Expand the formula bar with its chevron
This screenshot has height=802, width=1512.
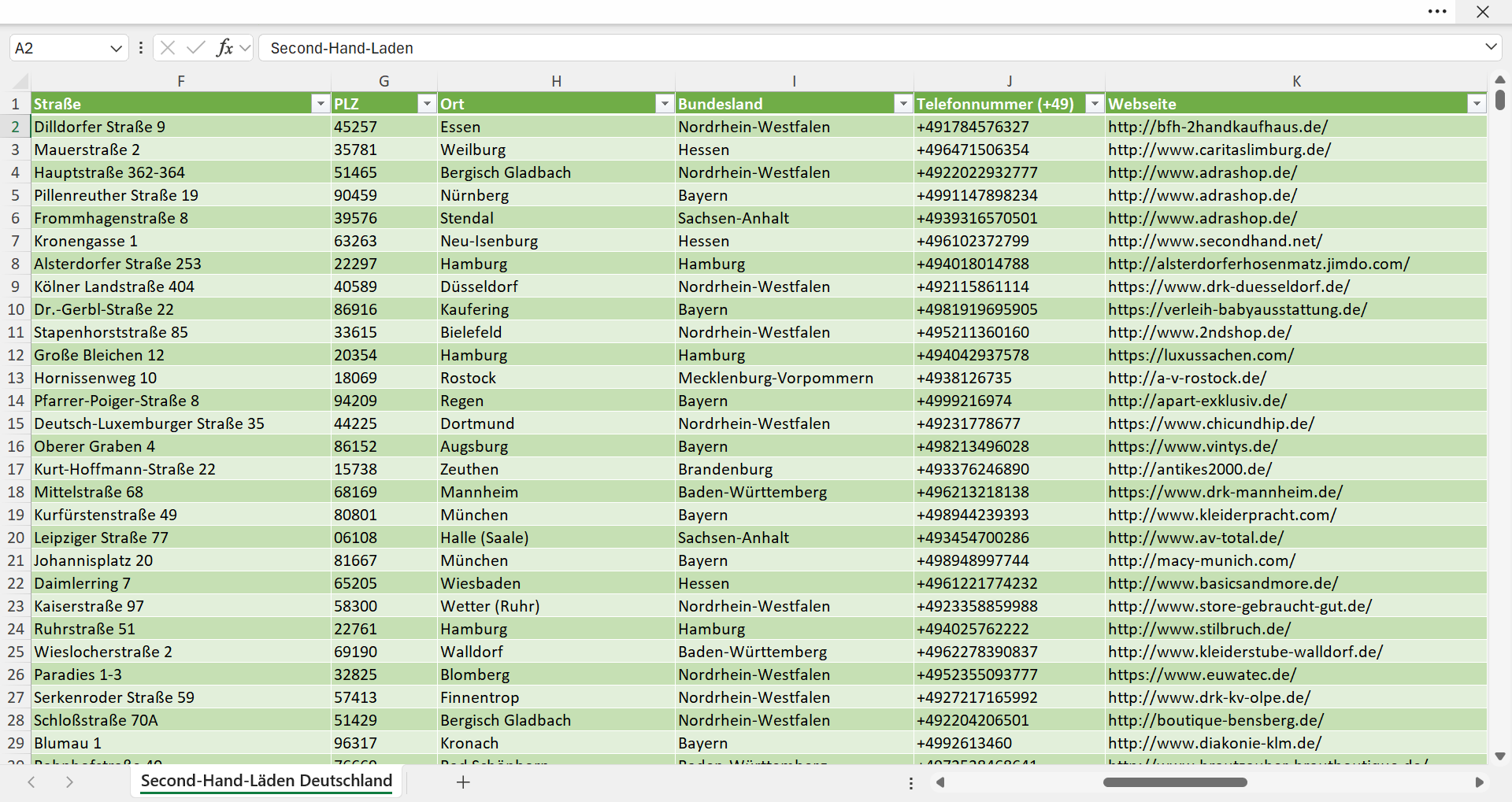pos(1491,47)
